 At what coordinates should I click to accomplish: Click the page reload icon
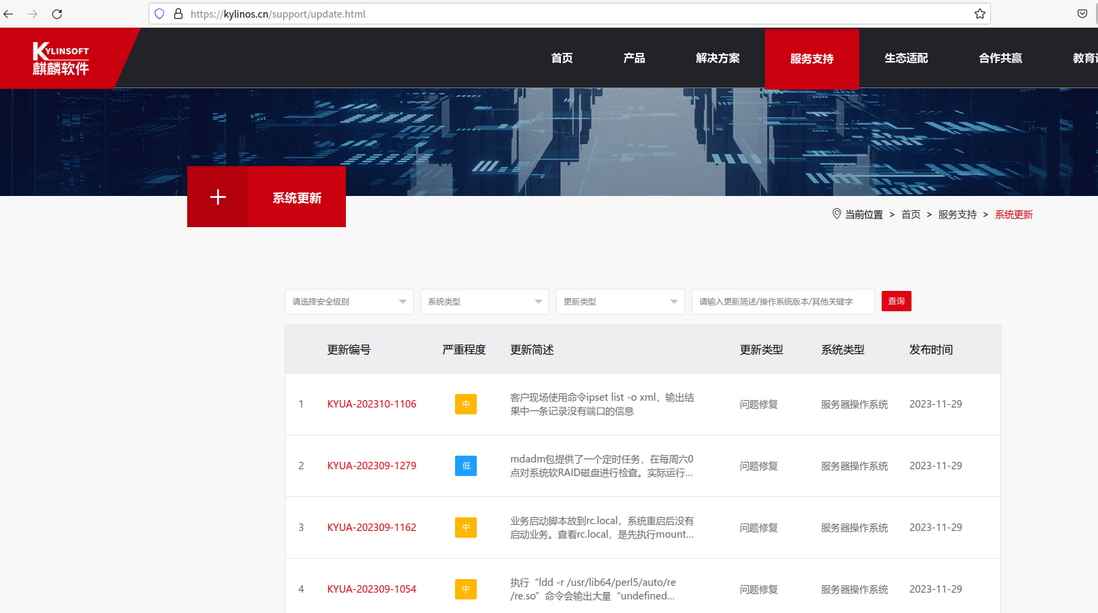tap(55, 13)
